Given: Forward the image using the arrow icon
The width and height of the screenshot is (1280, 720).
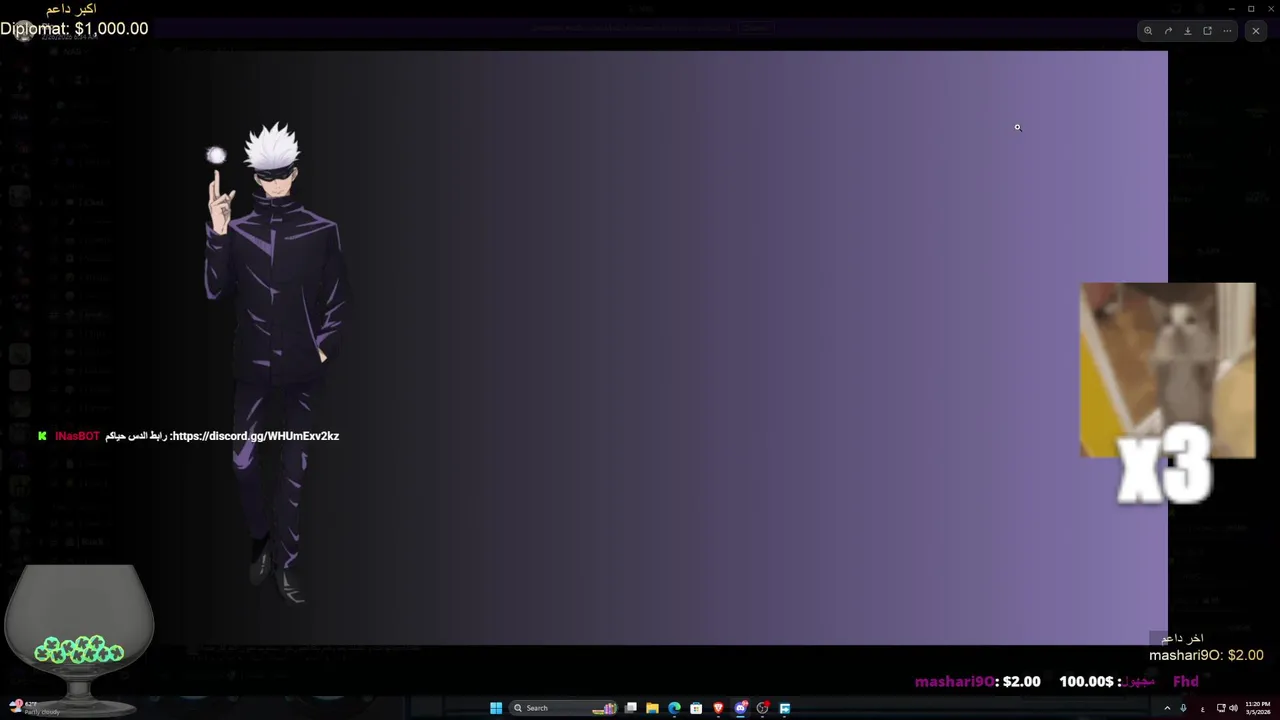Looking at the screenshot, I should [x=1168, y=31].
